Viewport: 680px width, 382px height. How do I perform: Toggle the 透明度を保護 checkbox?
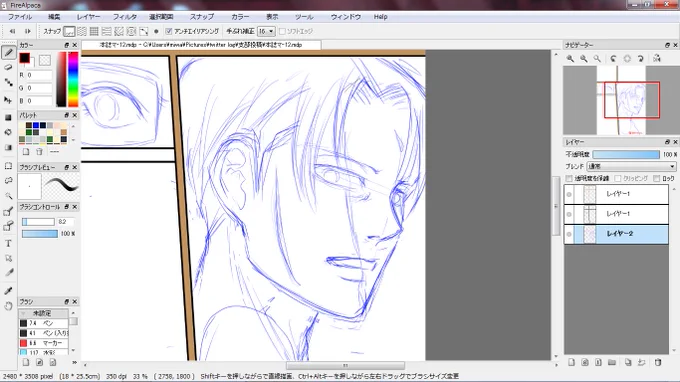tap(569, 178)
